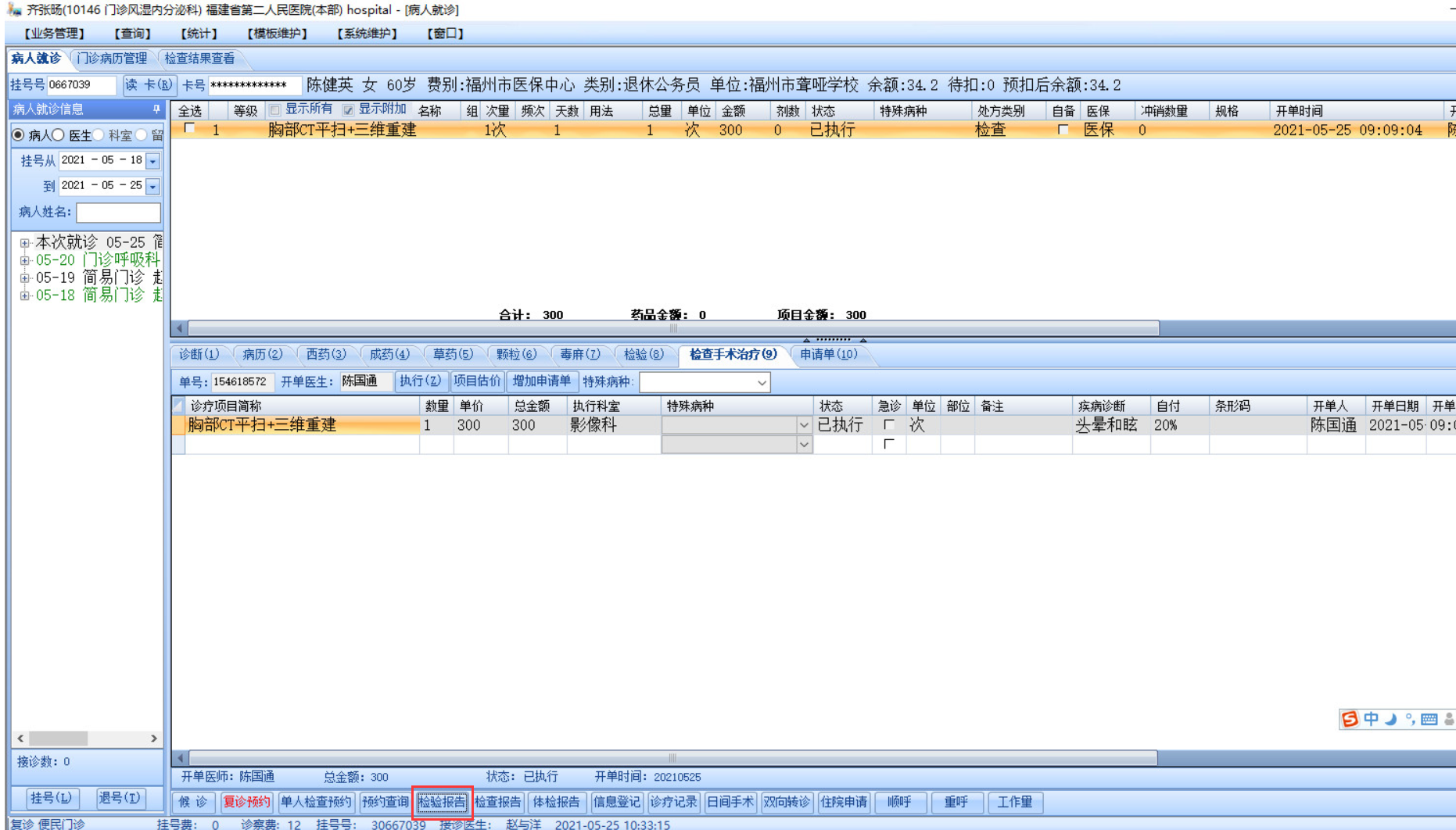The width and height of the screenshot is (1456, 830).
Task: Tick the 全选 row checkbox for 胸部CT
Action: tap(189, 129)
